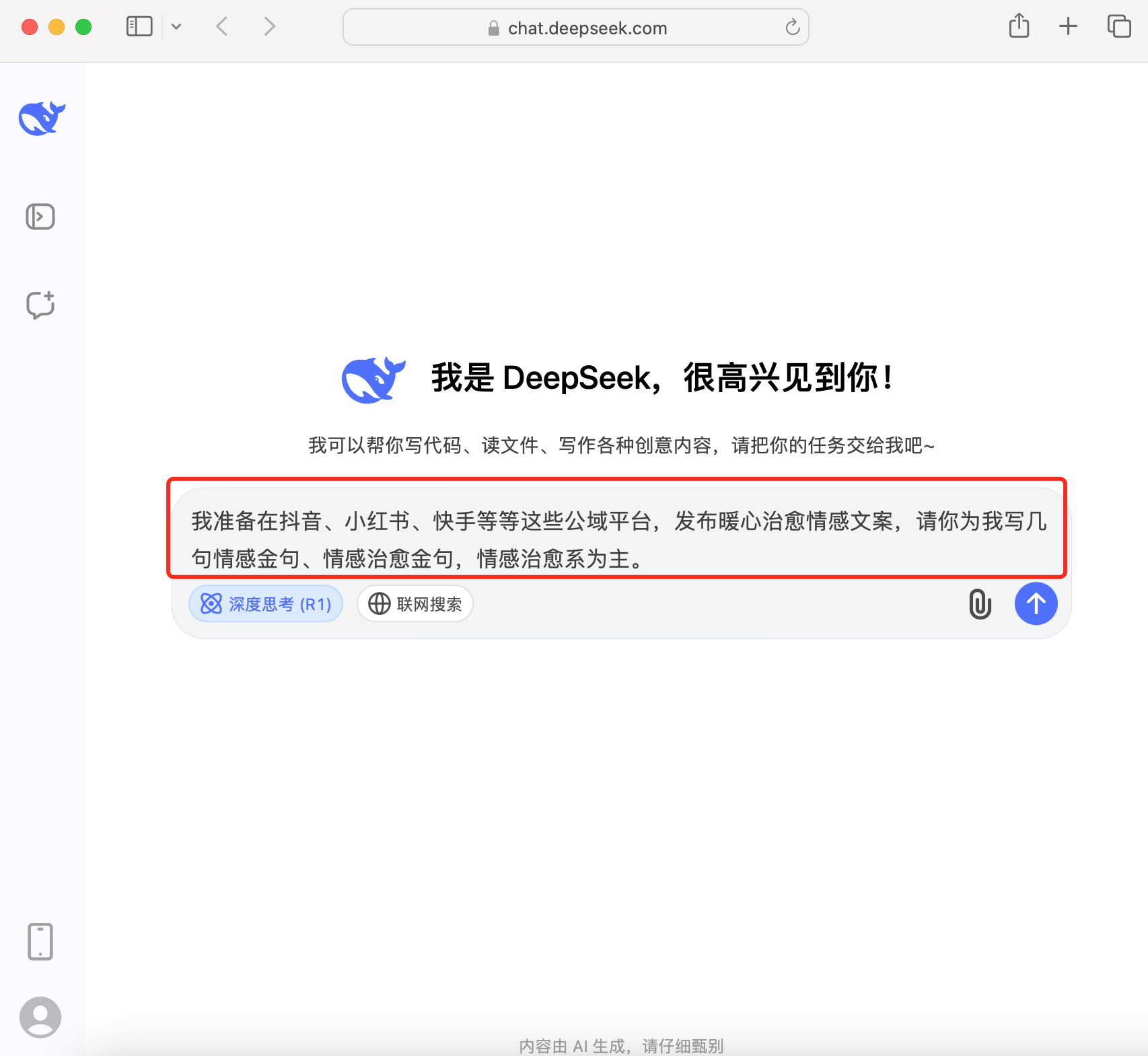Open the user profile avatar
Screen dimensions: 1148x1056
point(40,1017)
